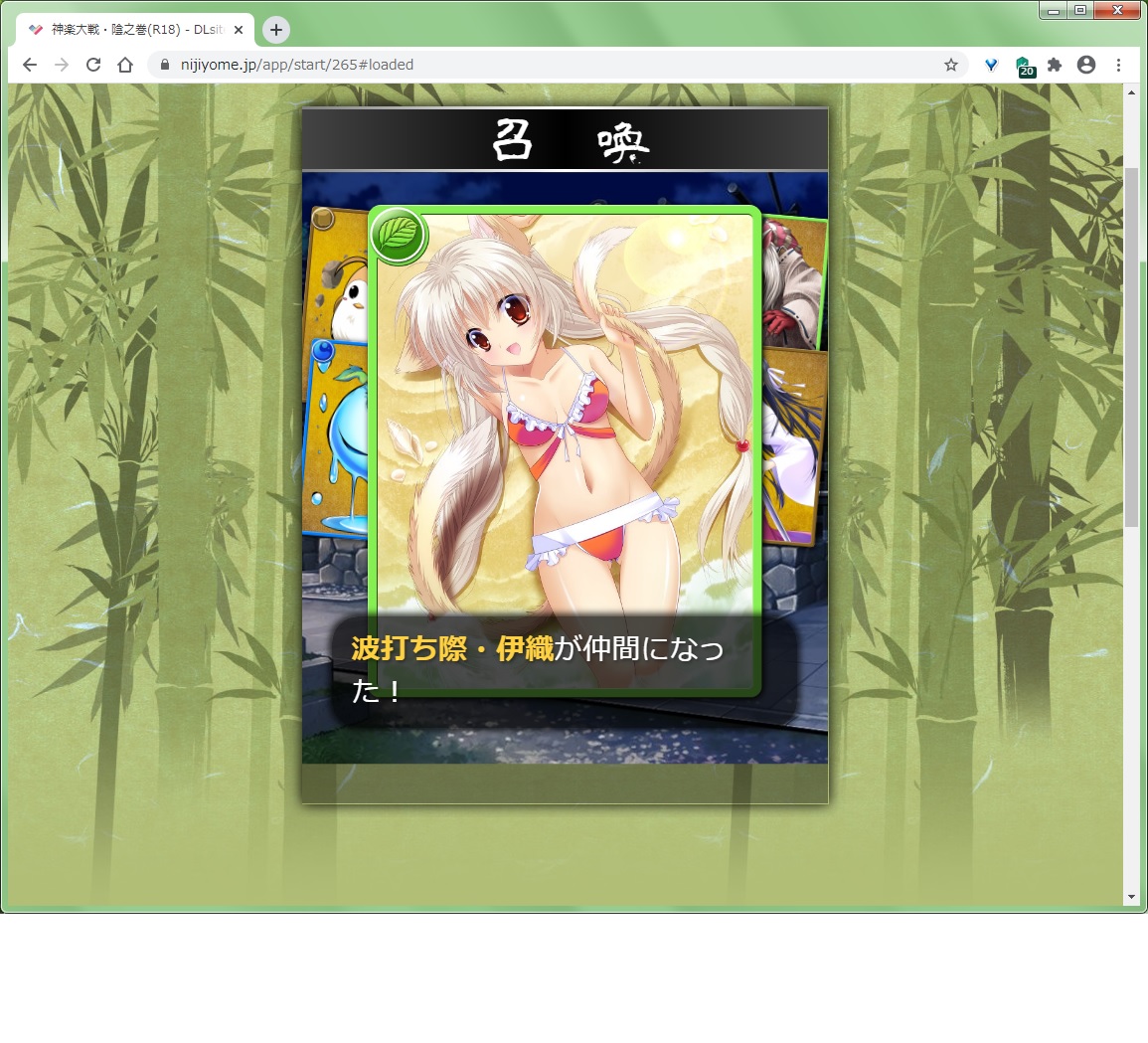This screenshot has width=1148, height=1043.
Task: Open a new browser tab
Action: tap(276, 30)
